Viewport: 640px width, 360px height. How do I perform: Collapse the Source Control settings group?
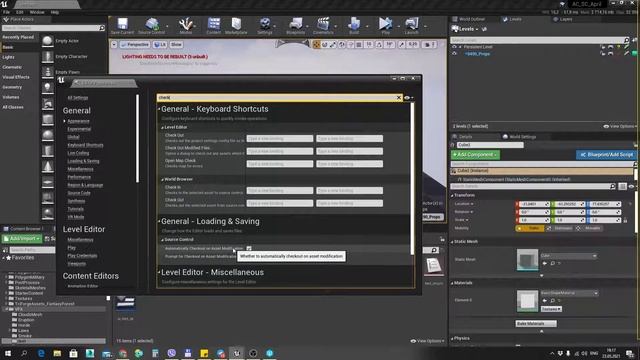point(162,240)
